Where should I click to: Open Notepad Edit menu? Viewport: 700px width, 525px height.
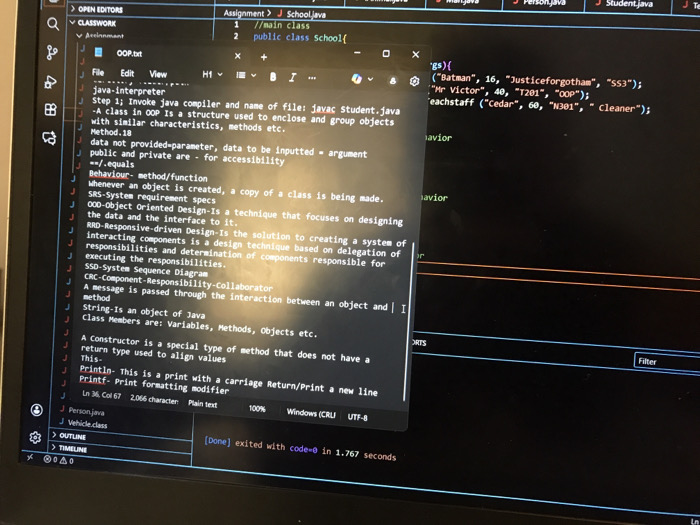[x=127, y=73]
